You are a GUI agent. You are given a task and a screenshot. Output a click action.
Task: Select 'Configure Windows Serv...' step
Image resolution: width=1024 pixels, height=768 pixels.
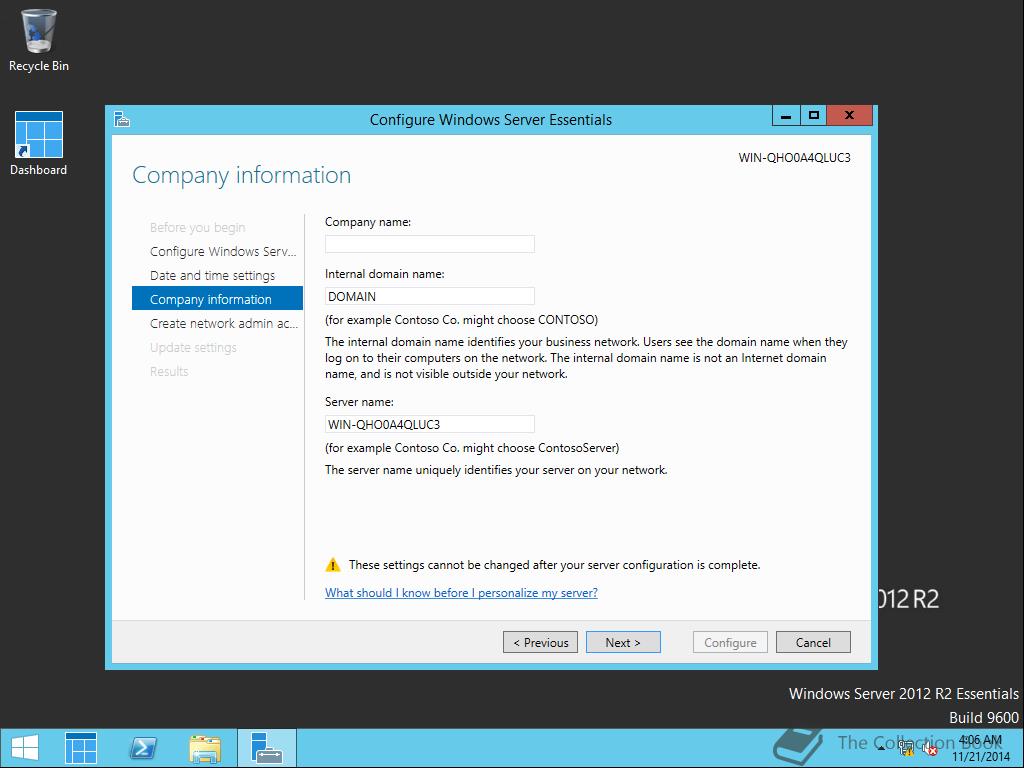coord(223,251)
